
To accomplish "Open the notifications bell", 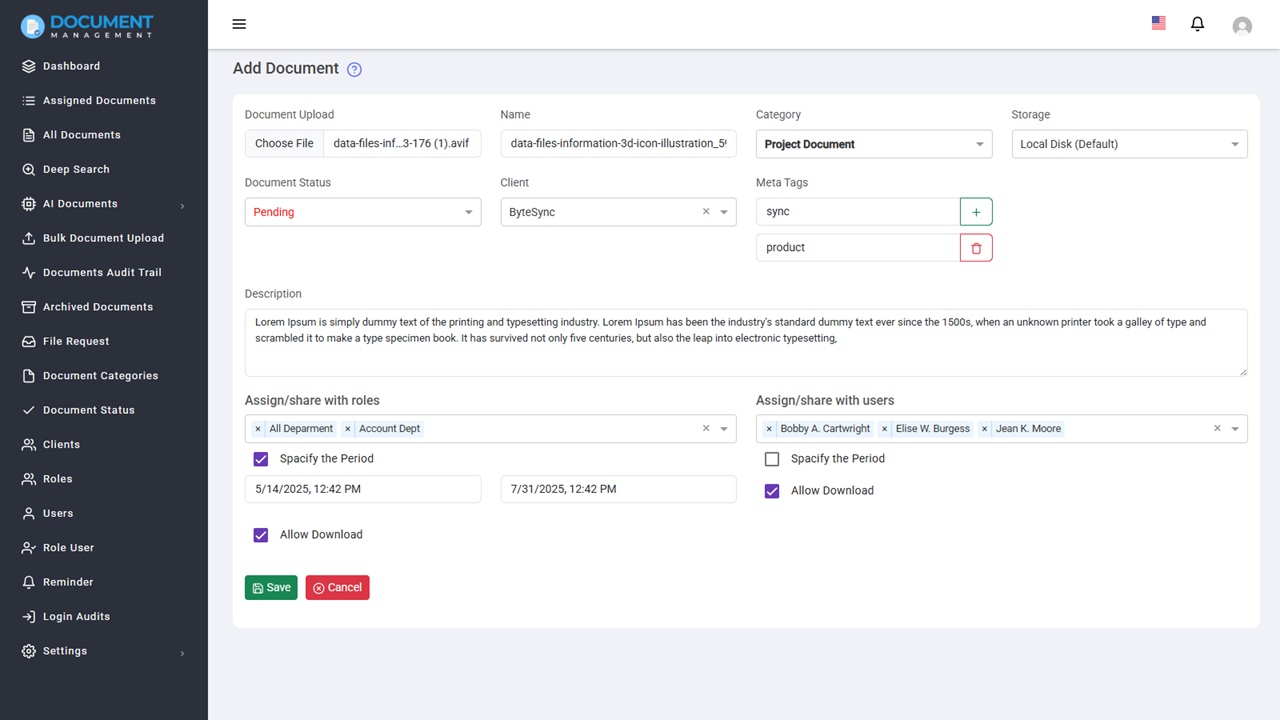I will coord(1197,24).
